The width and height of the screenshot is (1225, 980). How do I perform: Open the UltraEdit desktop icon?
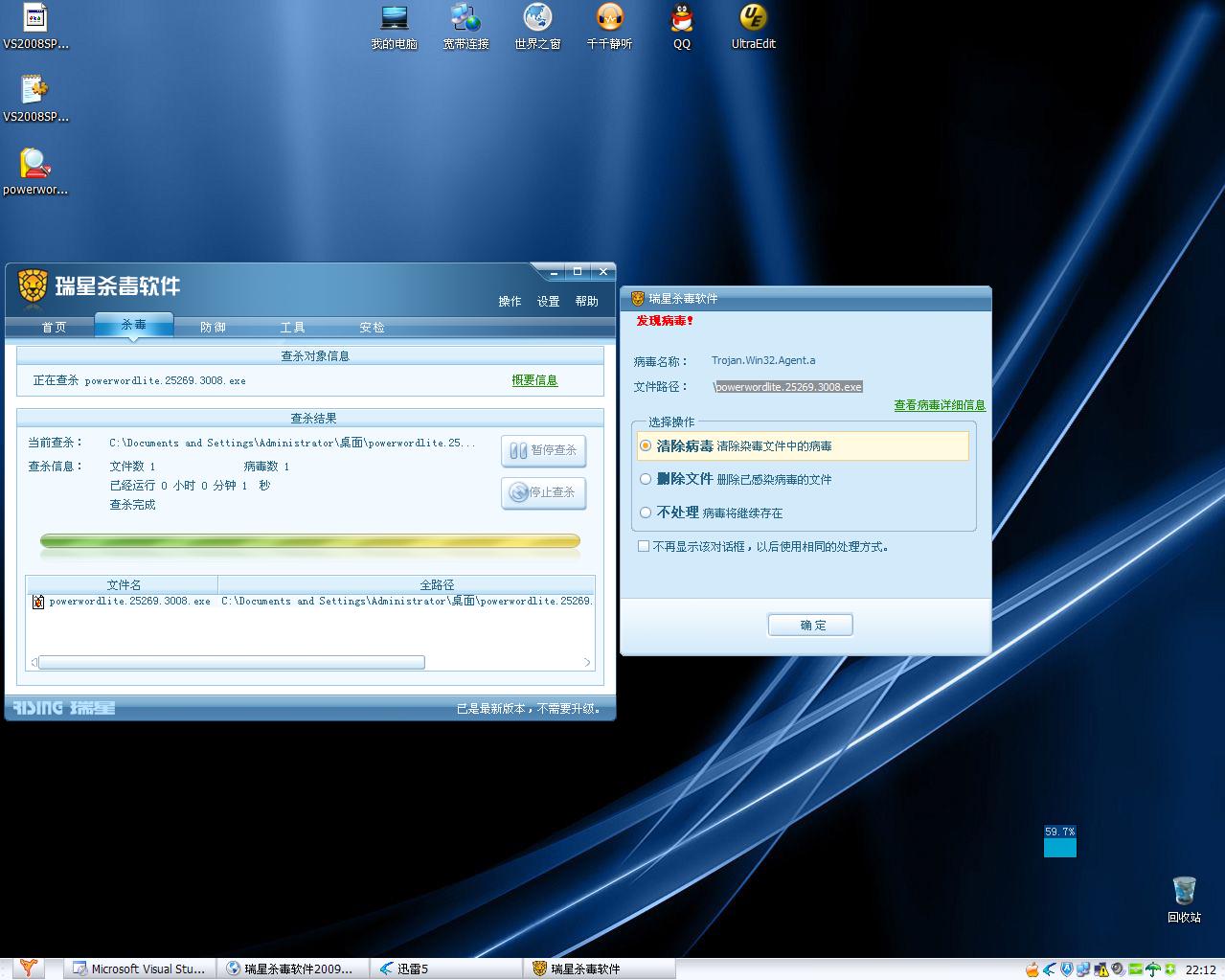pos(753,19)
